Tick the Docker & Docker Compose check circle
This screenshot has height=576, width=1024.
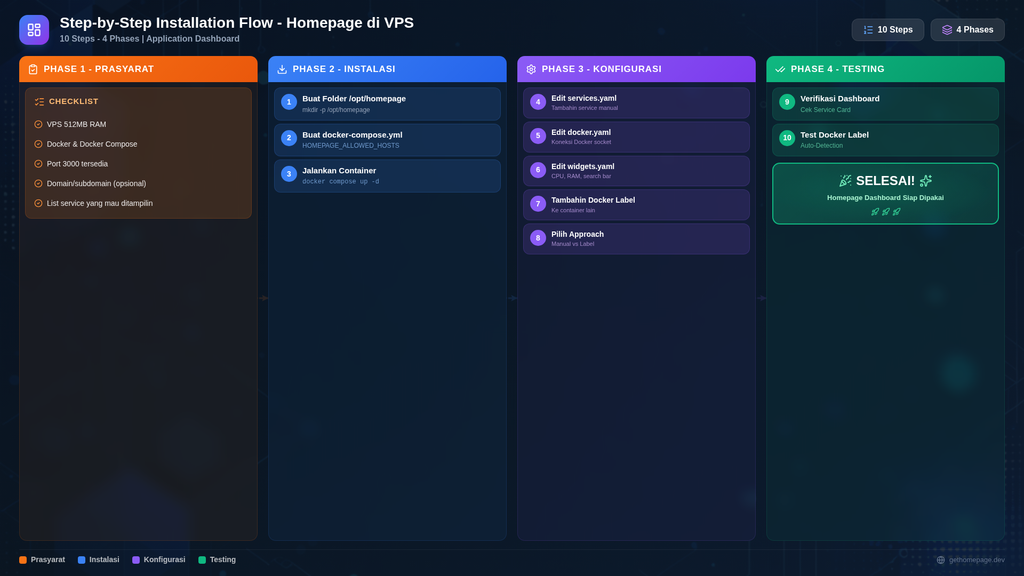pyautogui.click(x=38, y=144)
